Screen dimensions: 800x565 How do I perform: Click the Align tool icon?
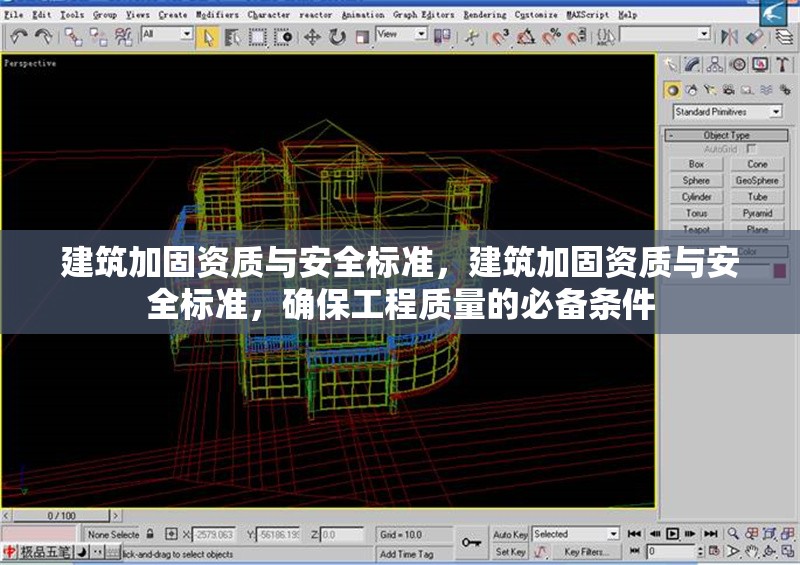pos(755,36)
